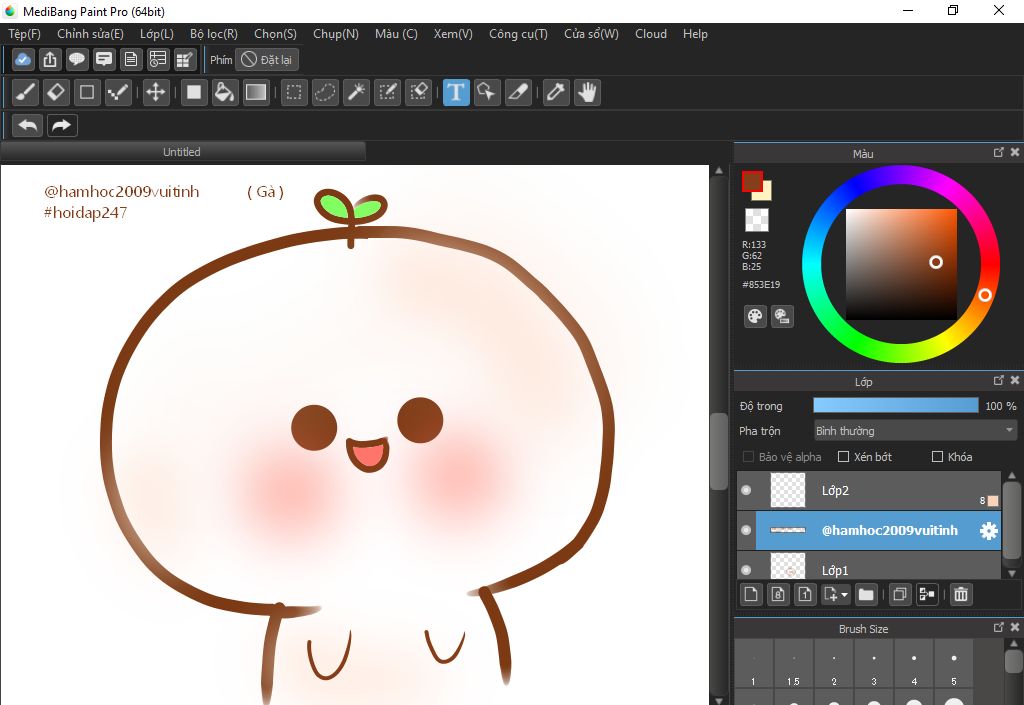Viewport: 1024px width, 705px height.
Task: Select the Operation object tool
Action: [487, 93]
